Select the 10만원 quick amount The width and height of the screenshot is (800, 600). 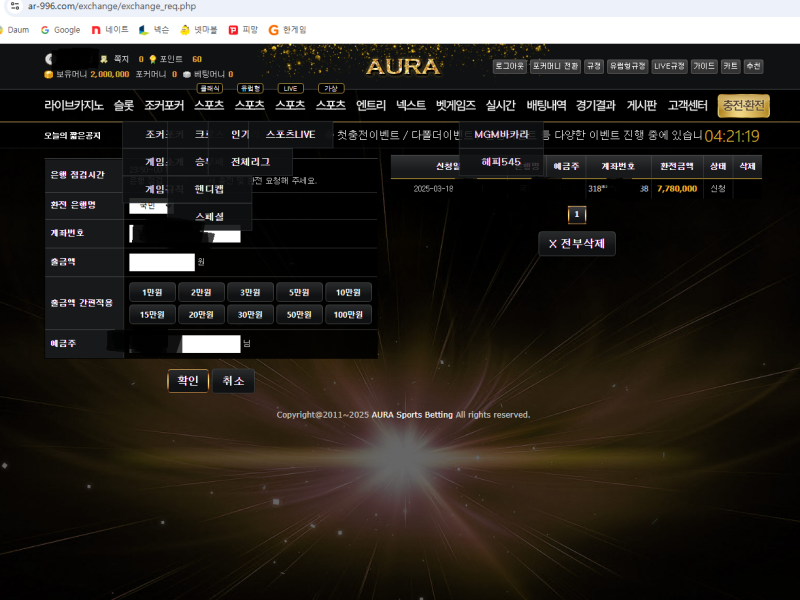coord(348,292)
